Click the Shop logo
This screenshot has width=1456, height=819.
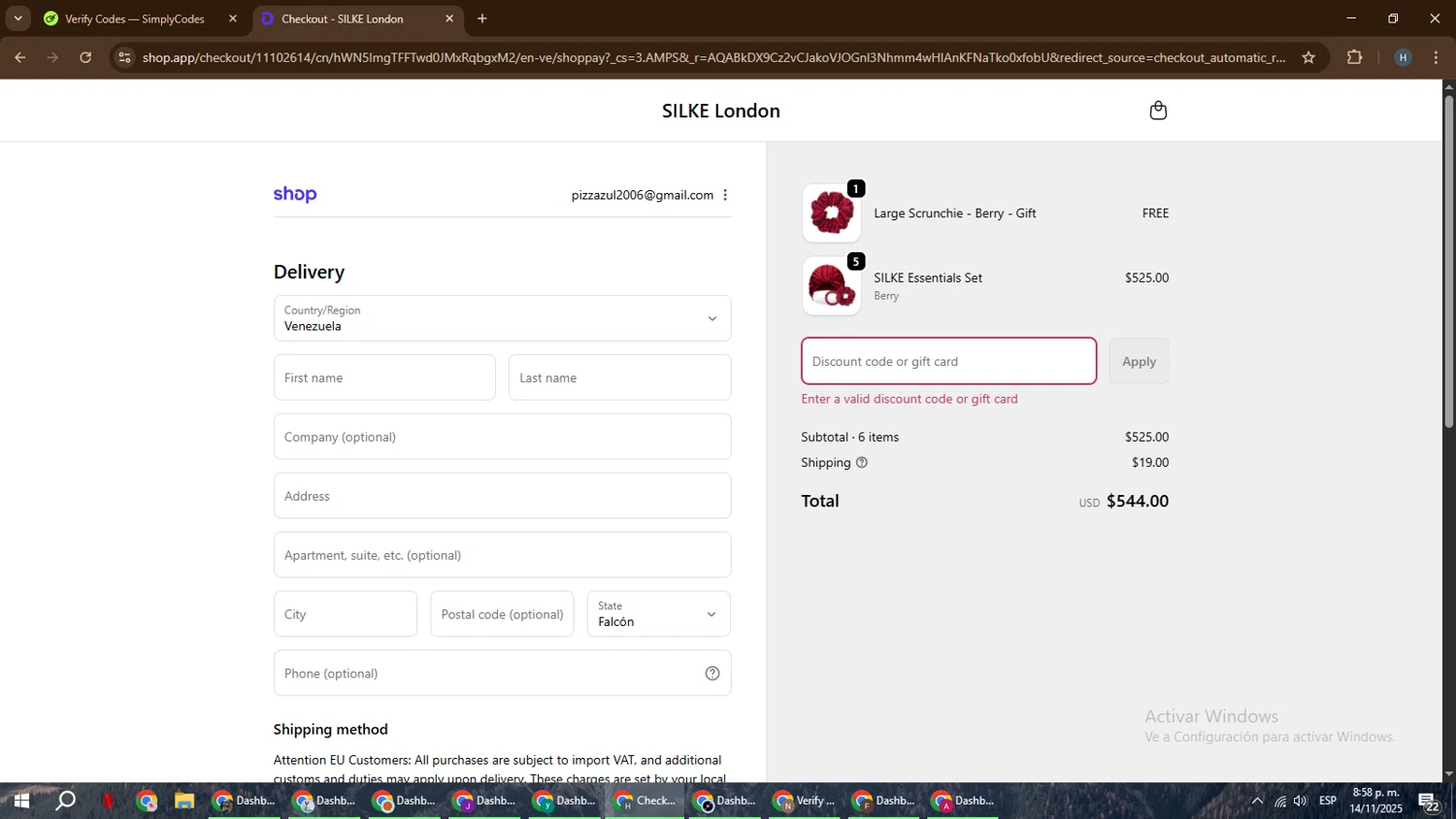click(x=295, y=194)
